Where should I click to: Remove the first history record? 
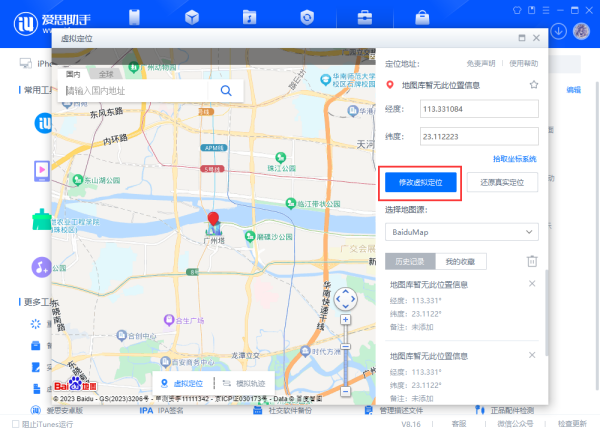(x=532, y=283)
